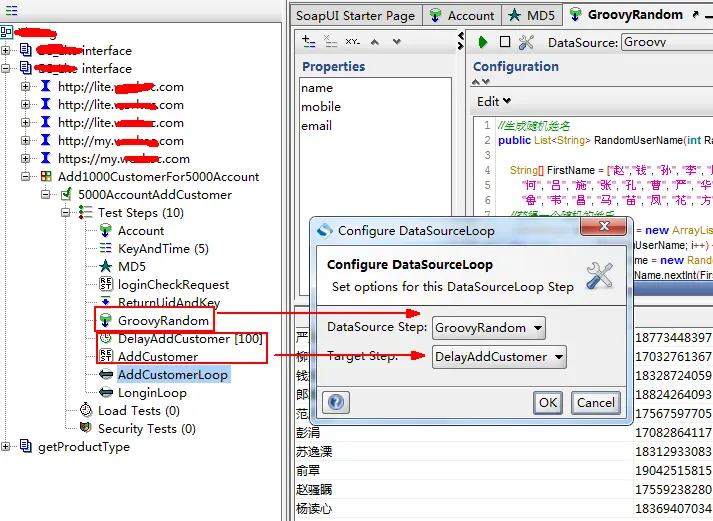Viewport: 713px width, 521px height.
Task: Detach the GroovyRandom tab arrow icon
Action: [x=695, y=15]
